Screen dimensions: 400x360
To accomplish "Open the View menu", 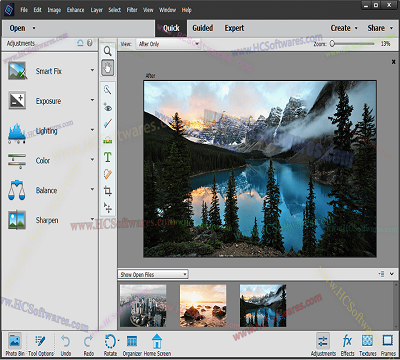I will point(148,10).
